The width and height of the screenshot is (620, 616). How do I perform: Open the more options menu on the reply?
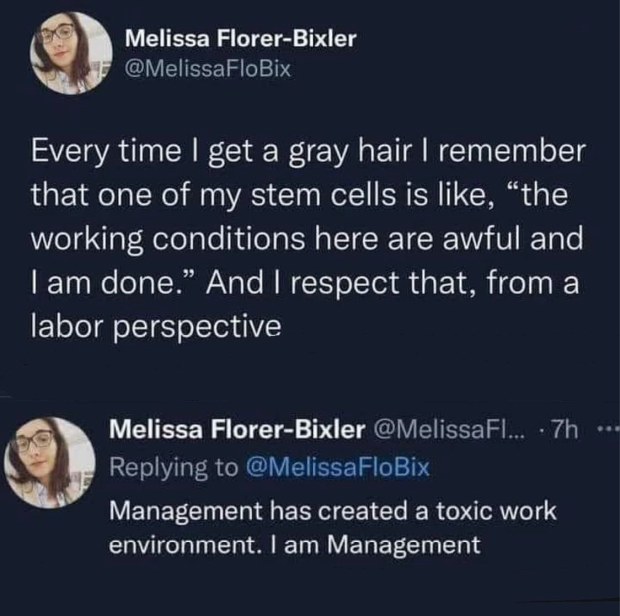(x=608, y=431)
